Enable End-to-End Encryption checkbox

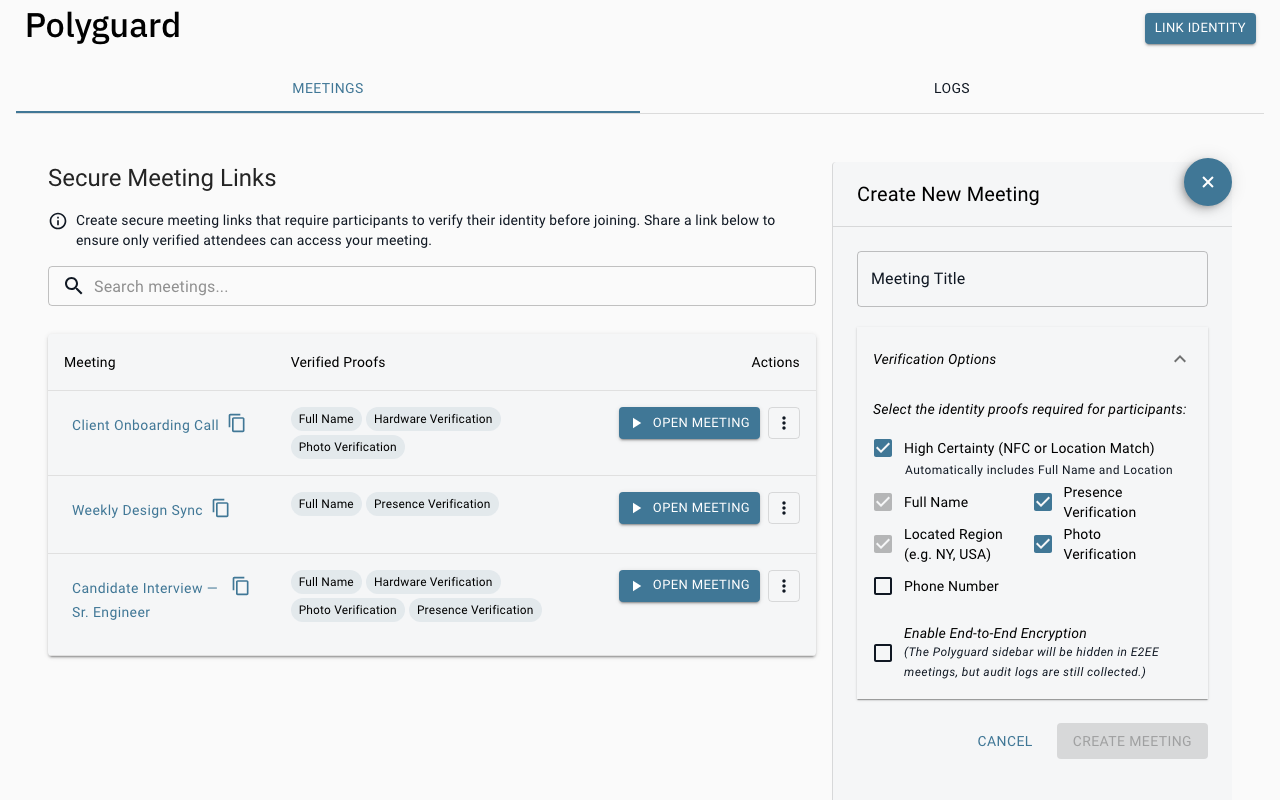pos(883,653)
